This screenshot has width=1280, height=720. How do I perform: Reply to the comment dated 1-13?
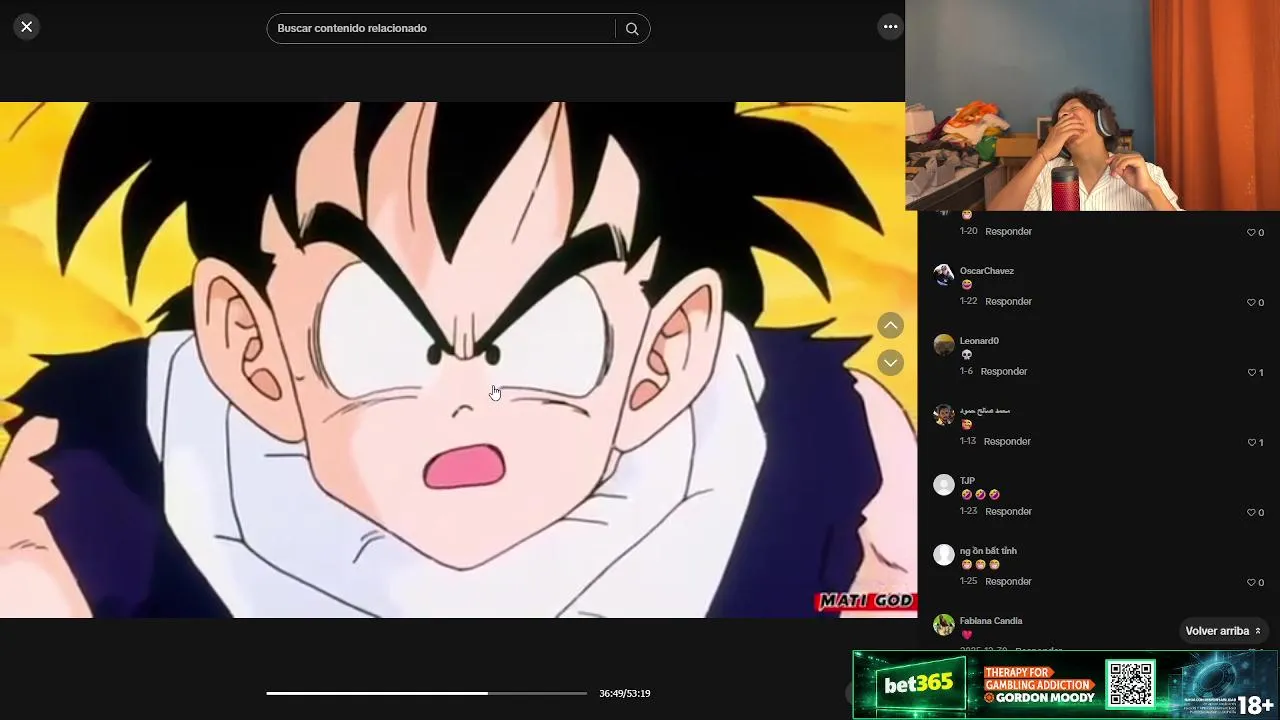click(x=1007, y=441)
